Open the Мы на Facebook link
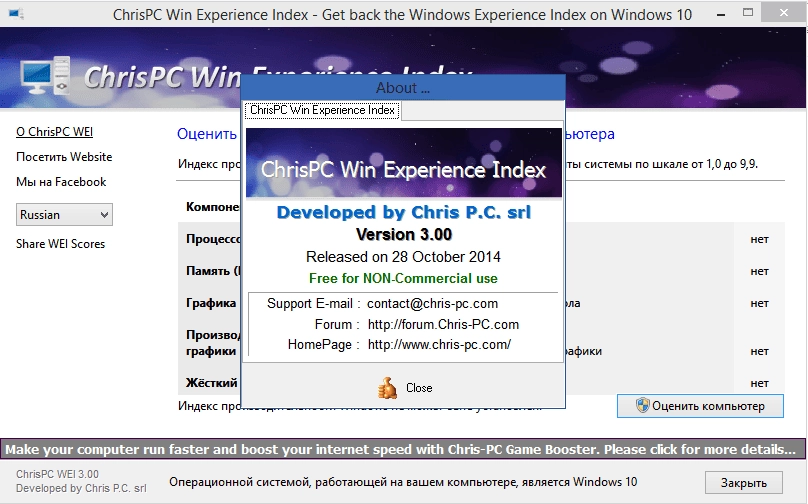The width and height of the screenshot is (808, 504). pyautogui.click(x=61, y=182)
